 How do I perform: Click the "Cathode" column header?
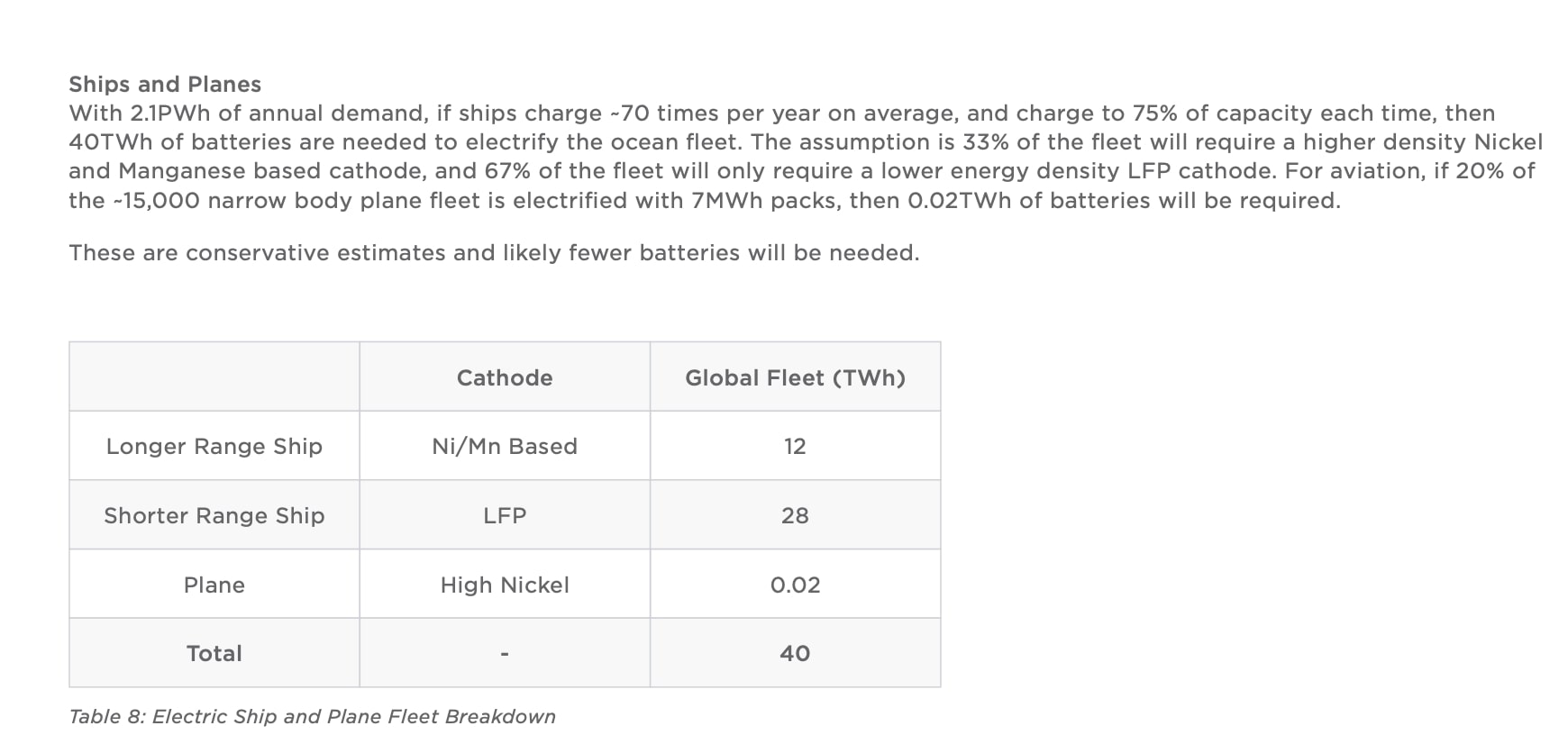pos(505,377)
